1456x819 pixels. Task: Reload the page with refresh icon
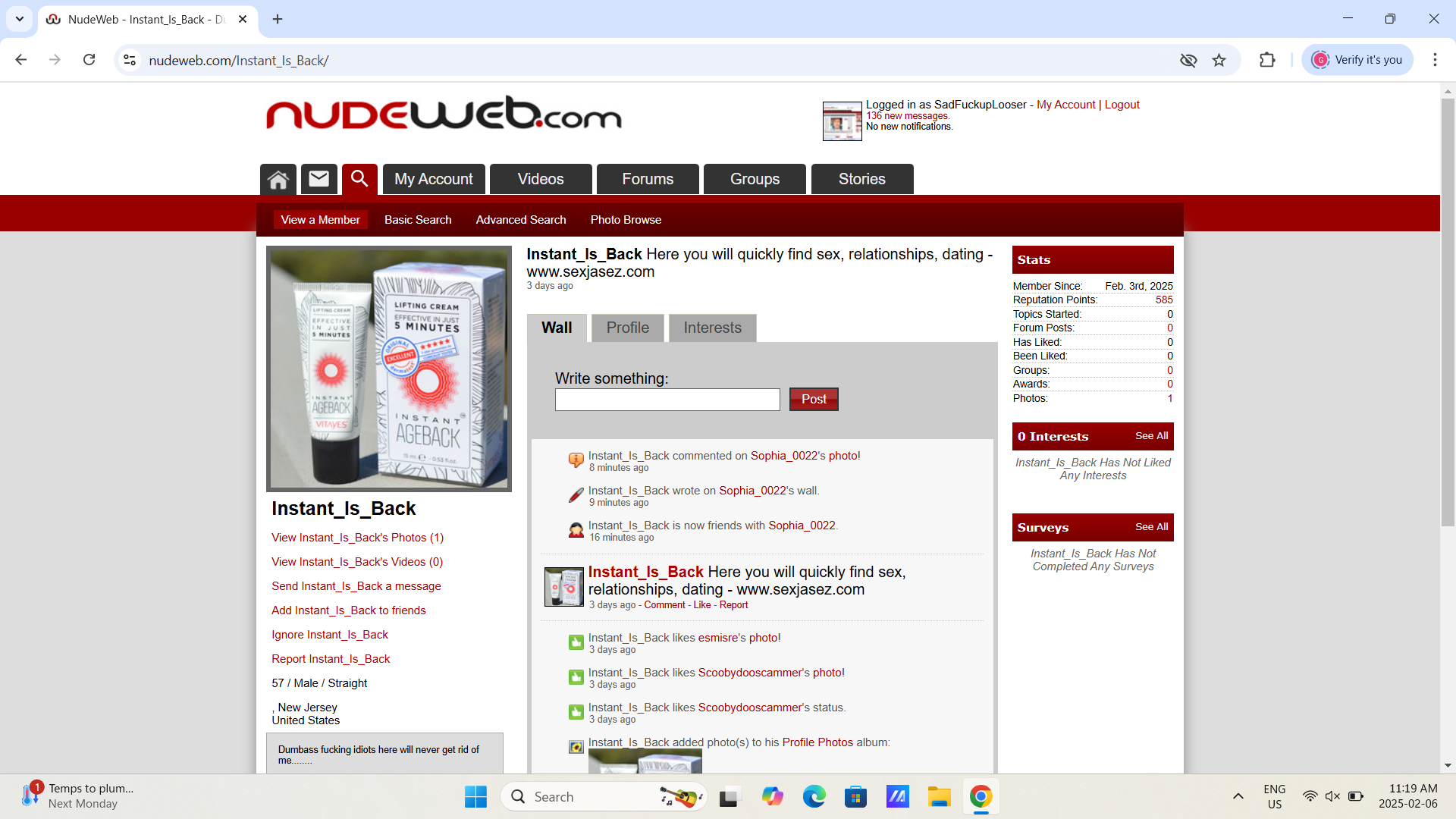click(x=89, y=60)
